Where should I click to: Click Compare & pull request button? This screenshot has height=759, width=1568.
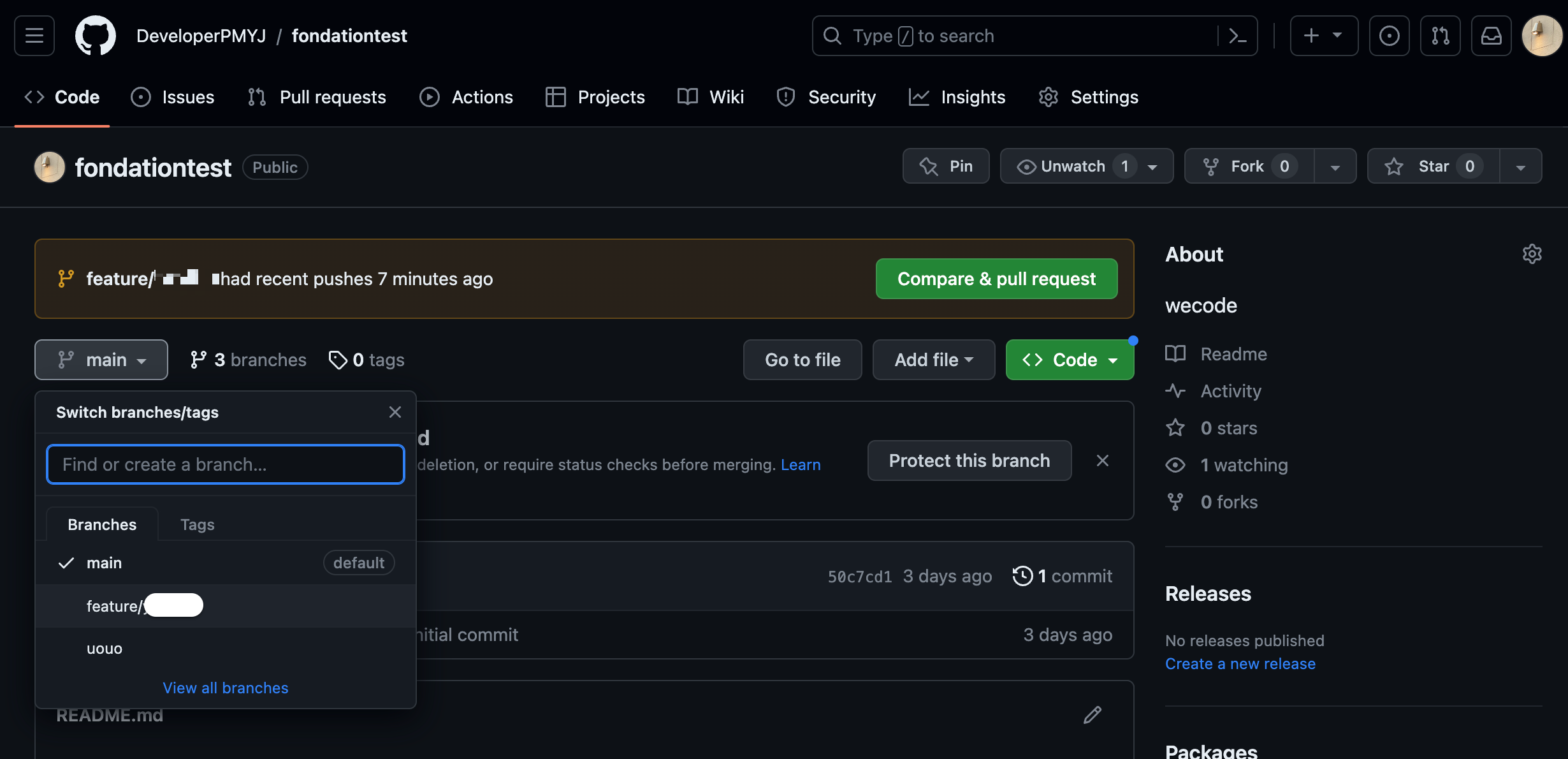point(996,279)
